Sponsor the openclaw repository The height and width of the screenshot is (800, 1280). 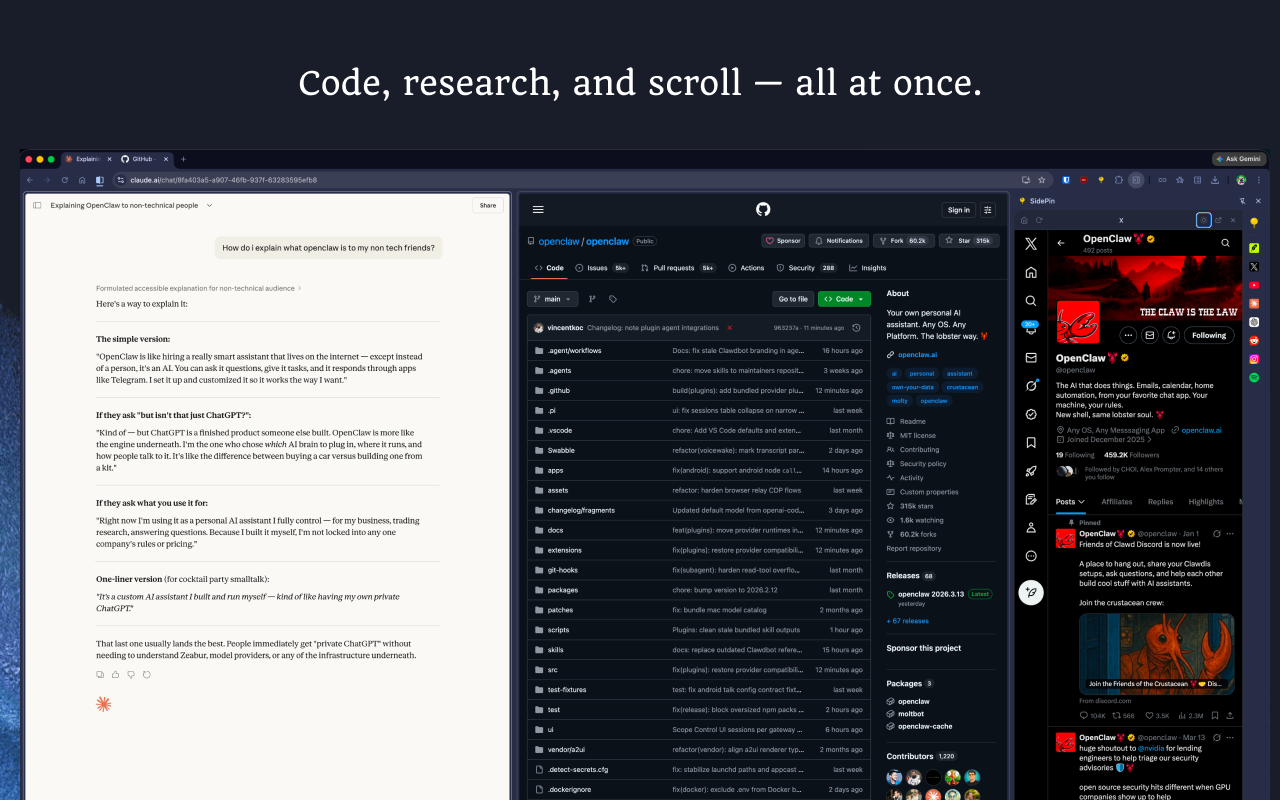pos(784,241)
